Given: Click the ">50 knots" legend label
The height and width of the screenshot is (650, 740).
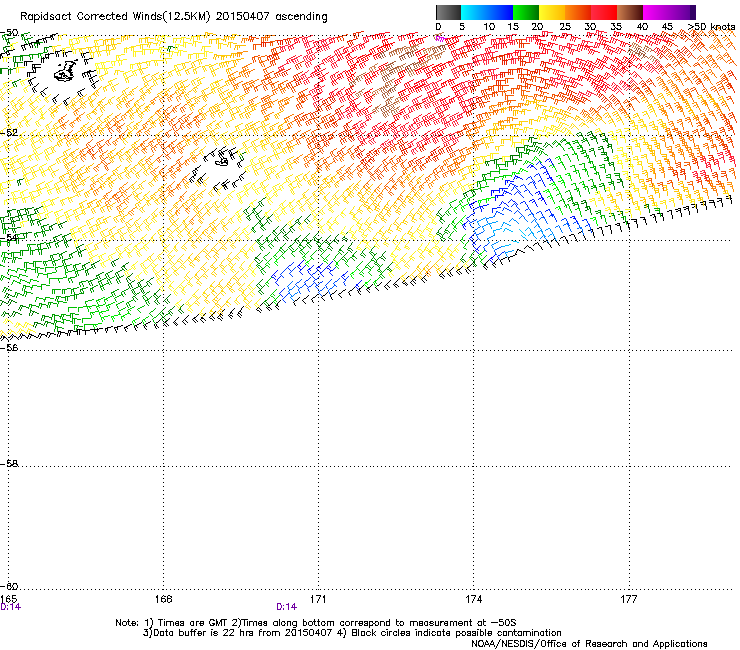Looking at the screenshot, I should pyautogui.click(x=711, y=27).
